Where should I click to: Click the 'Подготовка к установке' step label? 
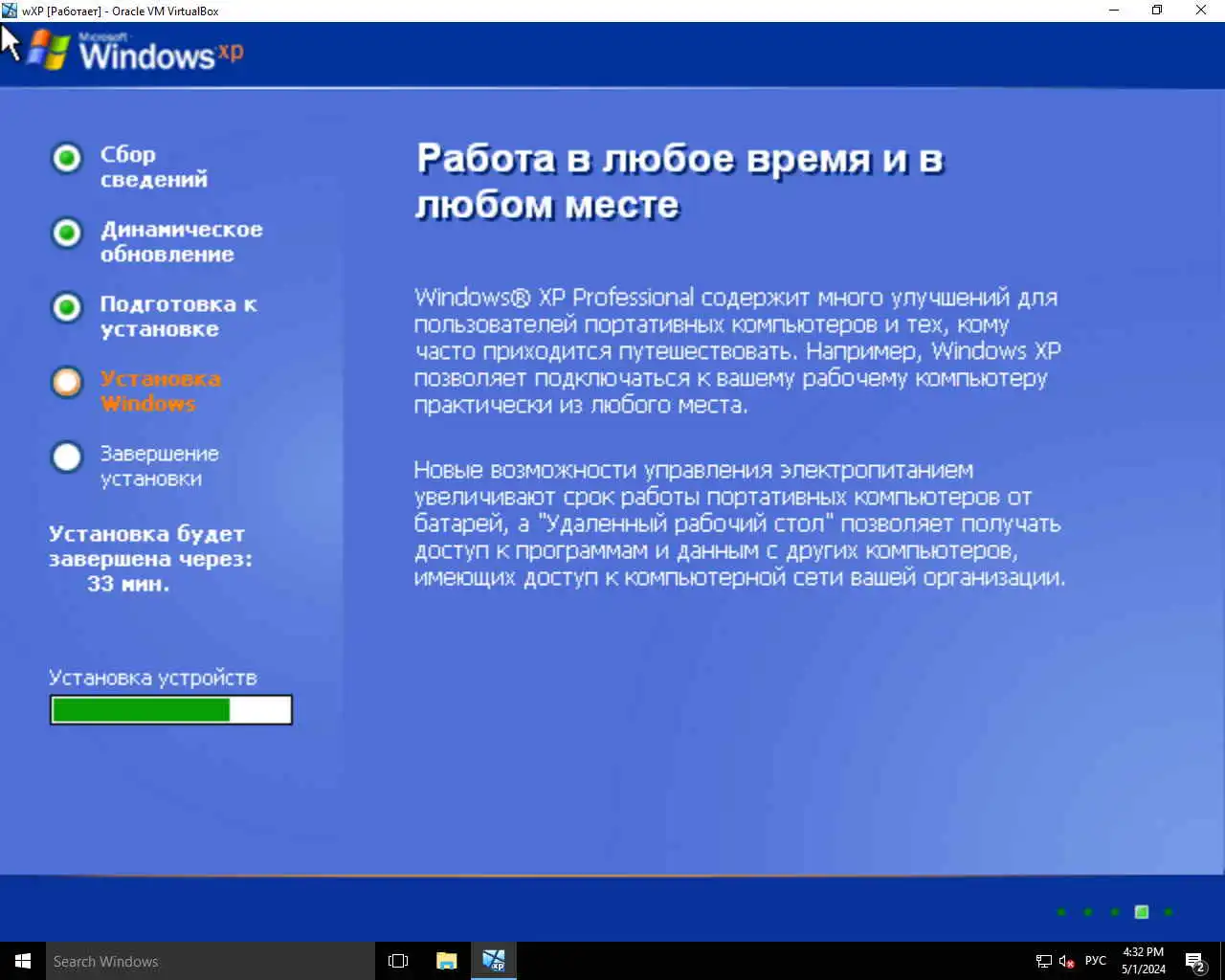coord(178,316)
